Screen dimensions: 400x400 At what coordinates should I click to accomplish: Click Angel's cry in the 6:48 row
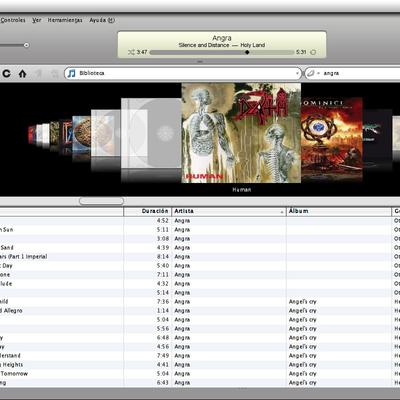pyautogui.click(x=302, y=338)
